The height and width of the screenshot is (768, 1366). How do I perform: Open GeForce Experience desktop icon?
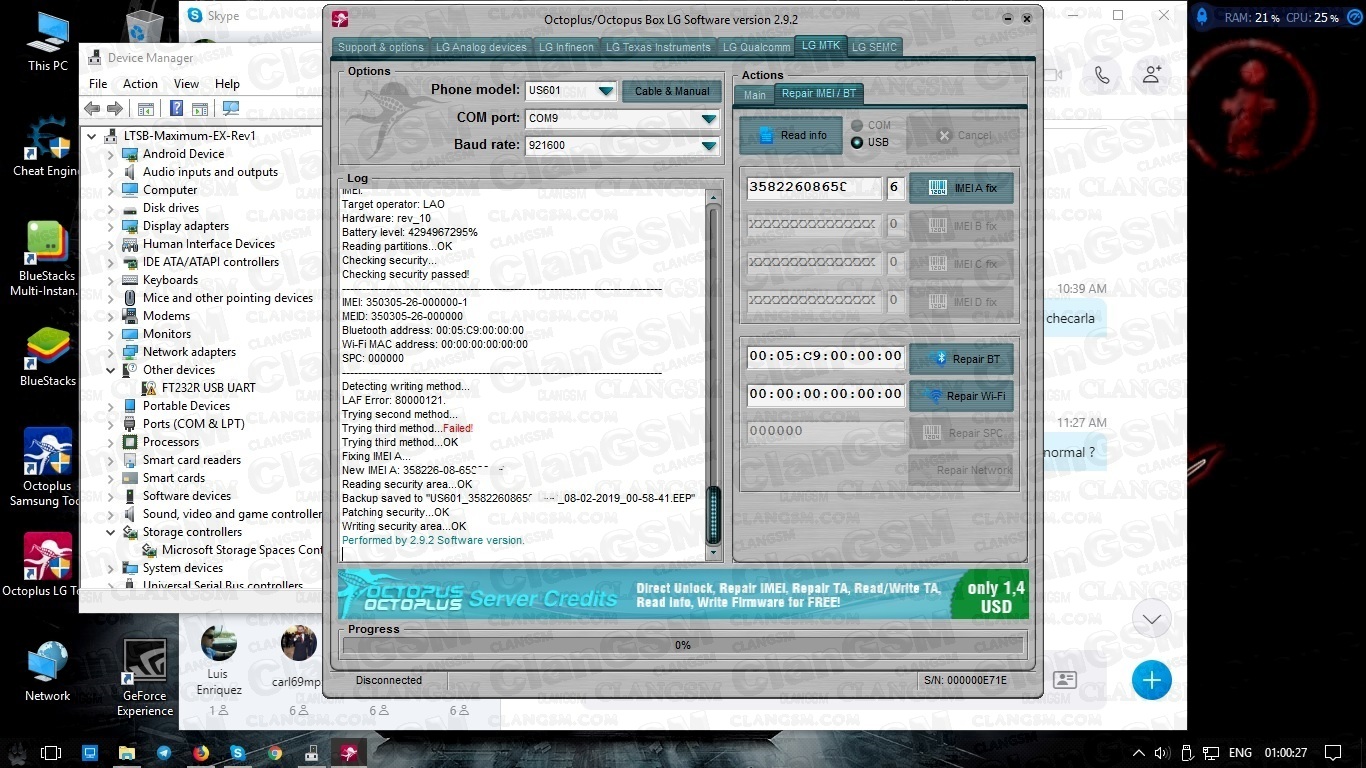[145, 678]
